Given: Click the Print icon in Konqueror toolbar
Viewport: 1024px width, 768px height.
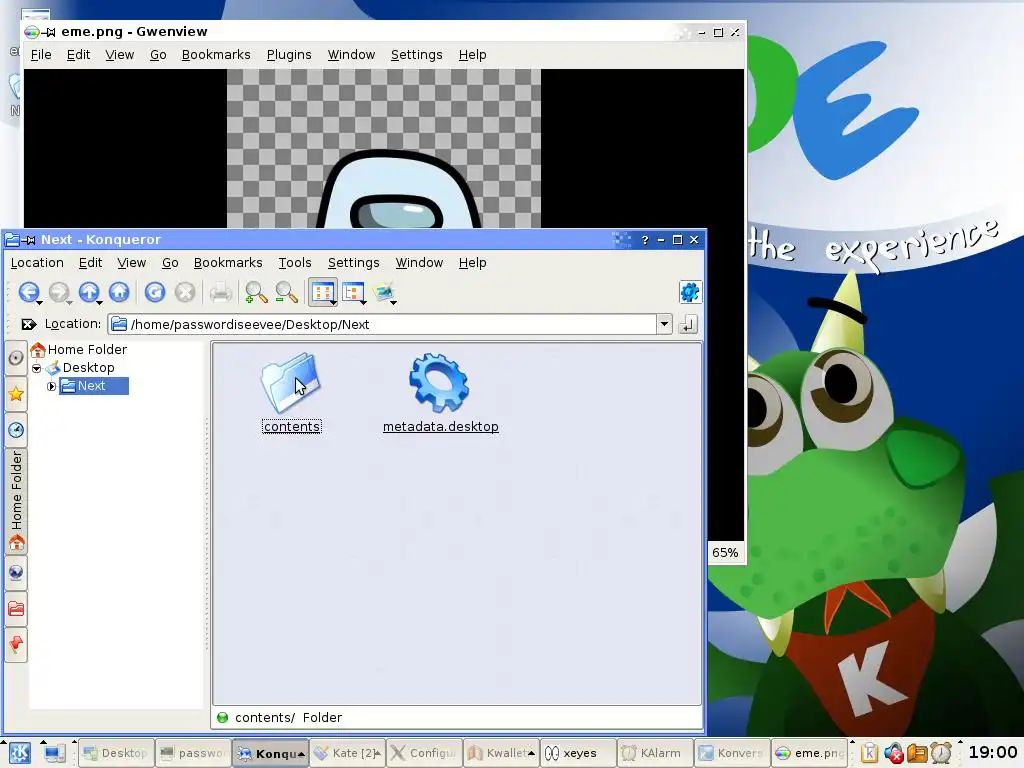Looking at the screenshot, I should click(x=221, y=292).
